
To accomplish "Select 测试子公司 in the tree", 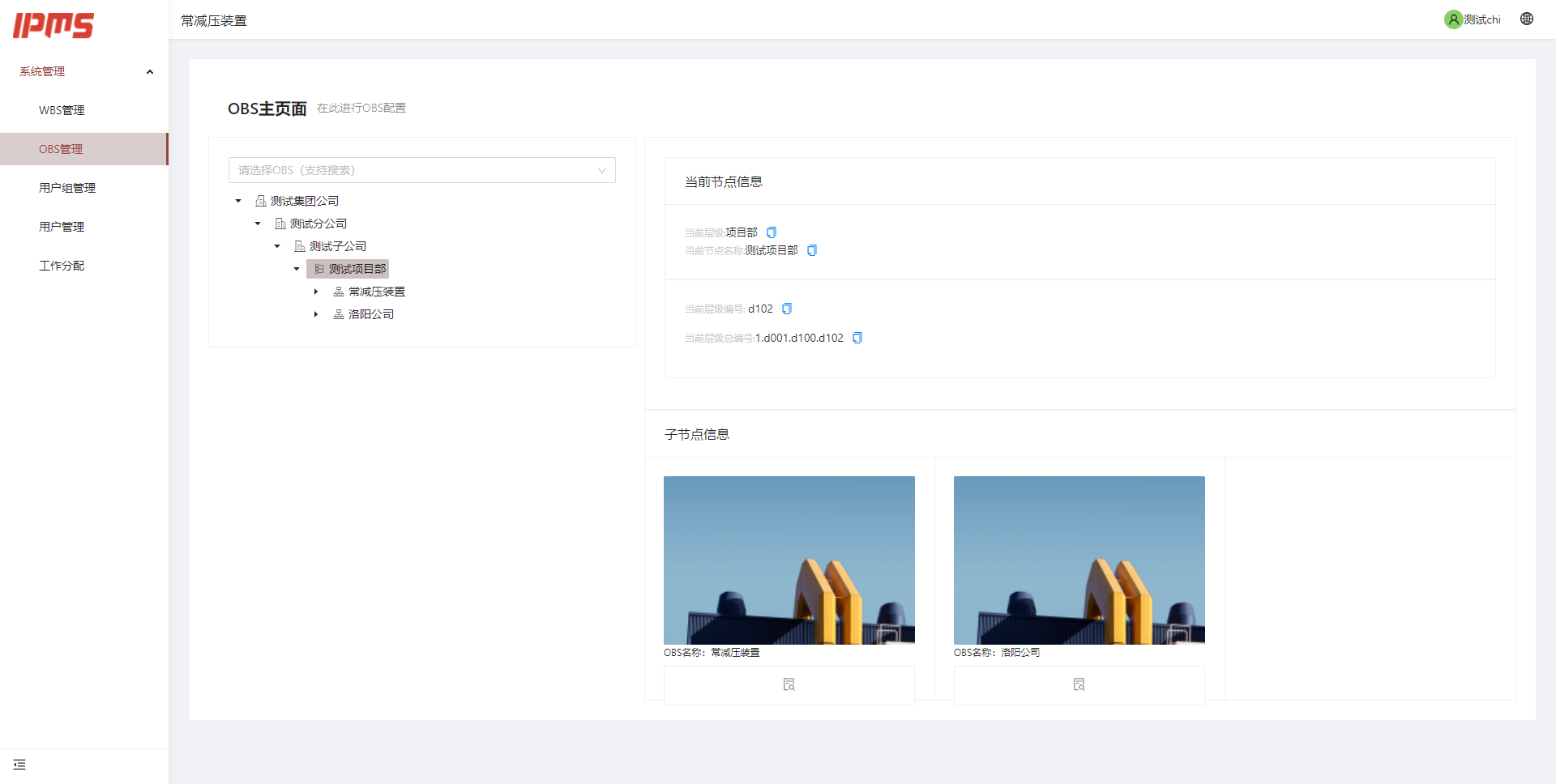I will click(x=338, y=246).
